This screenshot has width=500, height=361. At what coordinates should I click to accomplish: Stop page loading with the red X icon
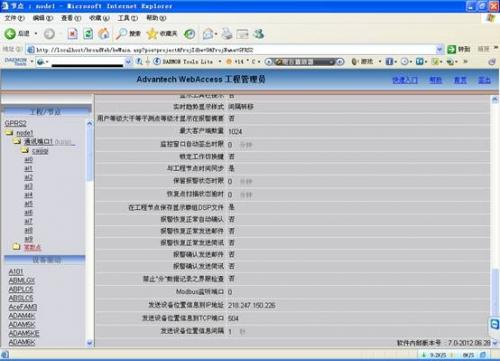click(72, 34)
